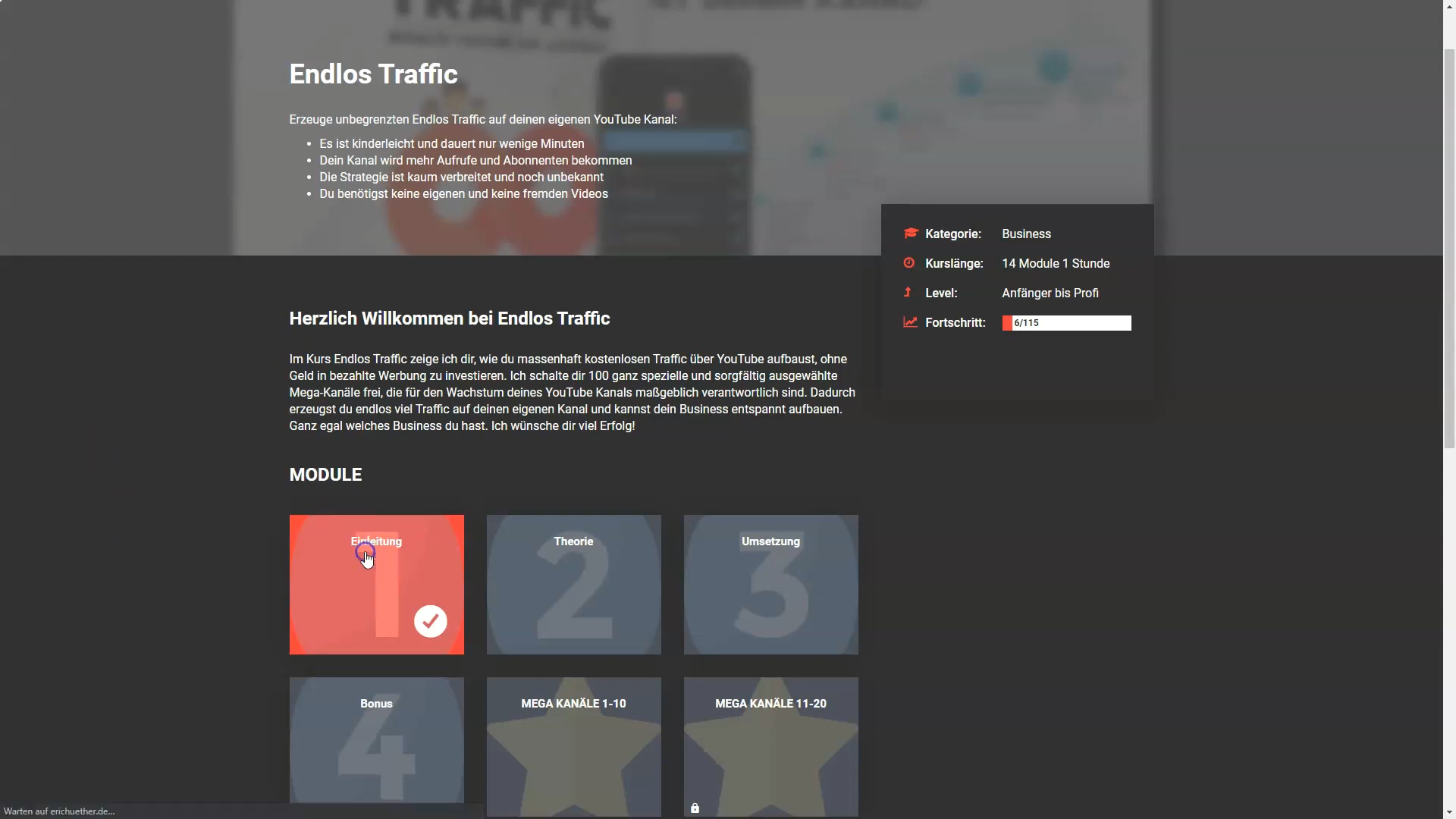The width and height of the screenshot is (1456, 819).
Task: Click the MODULE section heading
Action: coord(325,475)
